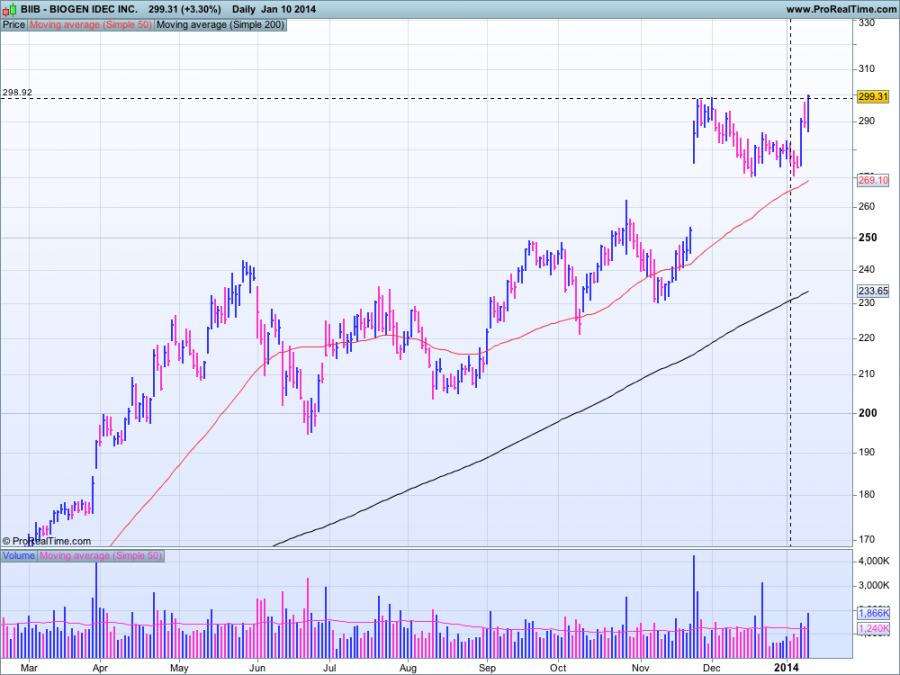Click the 2014 label on time axis
Viewport: 900px width, 675px height.
coord(786,668)
